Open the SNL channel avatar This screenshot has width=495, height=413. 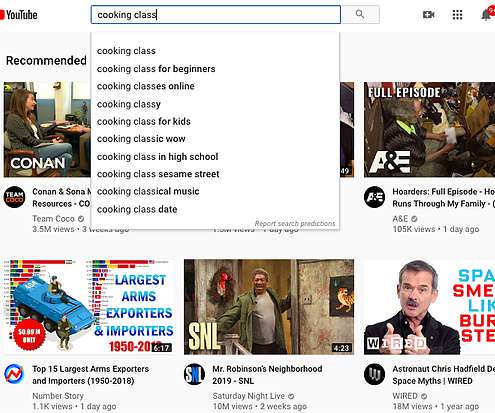[x=194, y=374]
